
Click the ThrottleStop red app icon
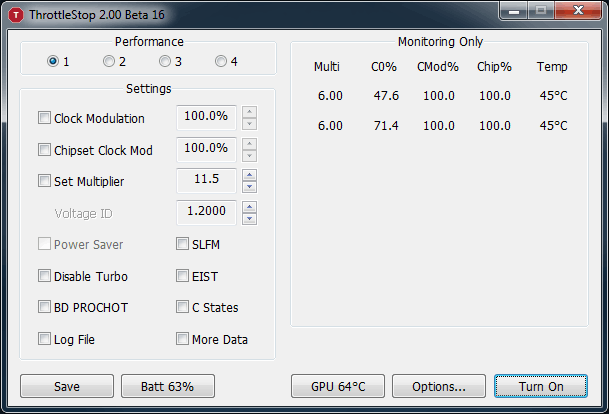click(x=16, y=15)
